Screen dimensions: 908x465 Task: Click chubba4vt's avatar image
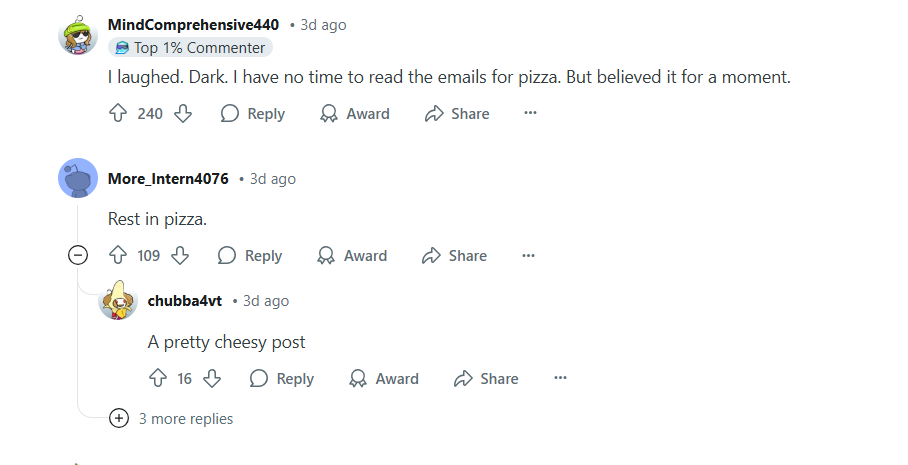pos(118,300)
